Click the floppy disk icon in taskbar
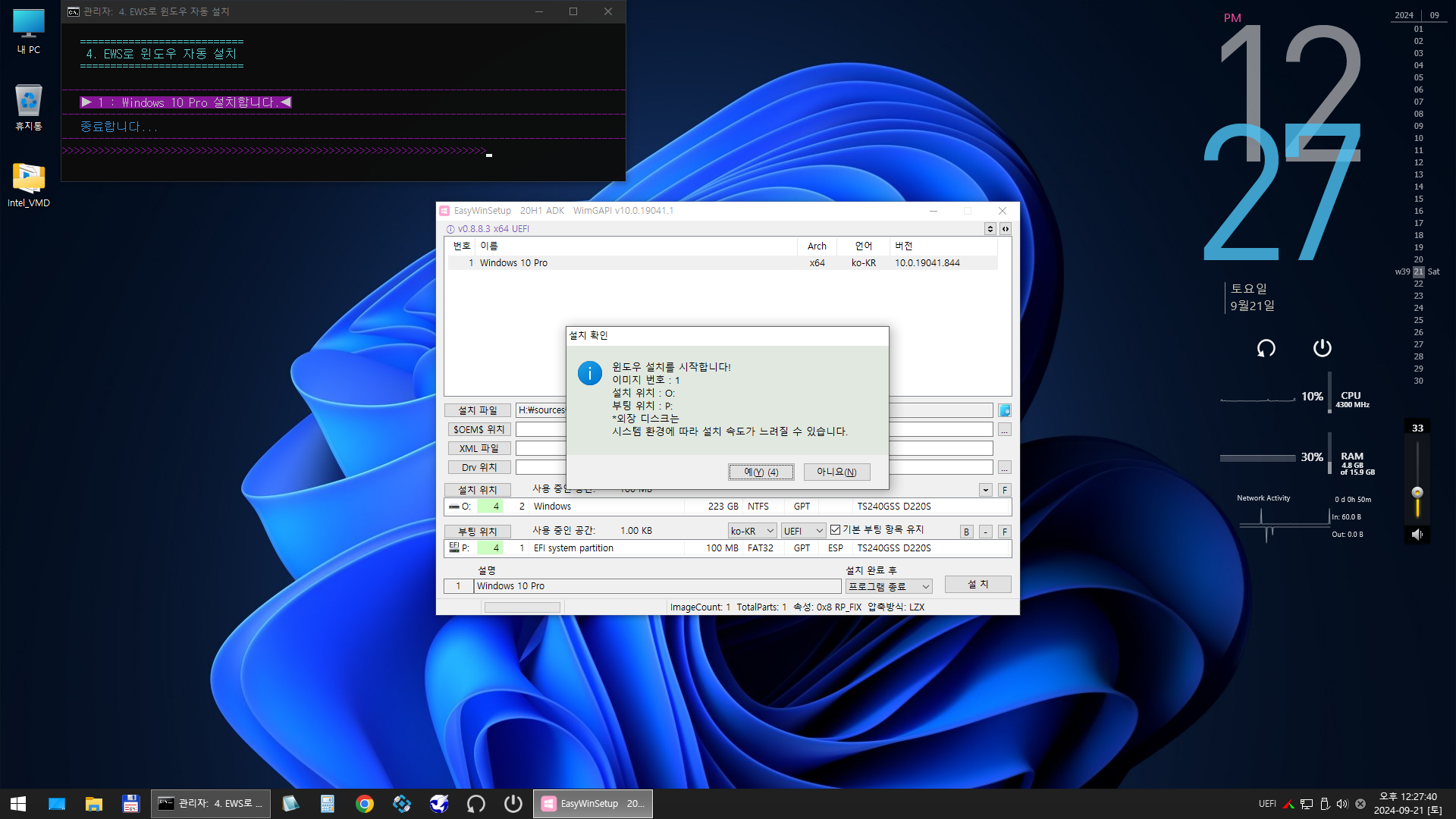1456x819 pixels. [130, 804]
